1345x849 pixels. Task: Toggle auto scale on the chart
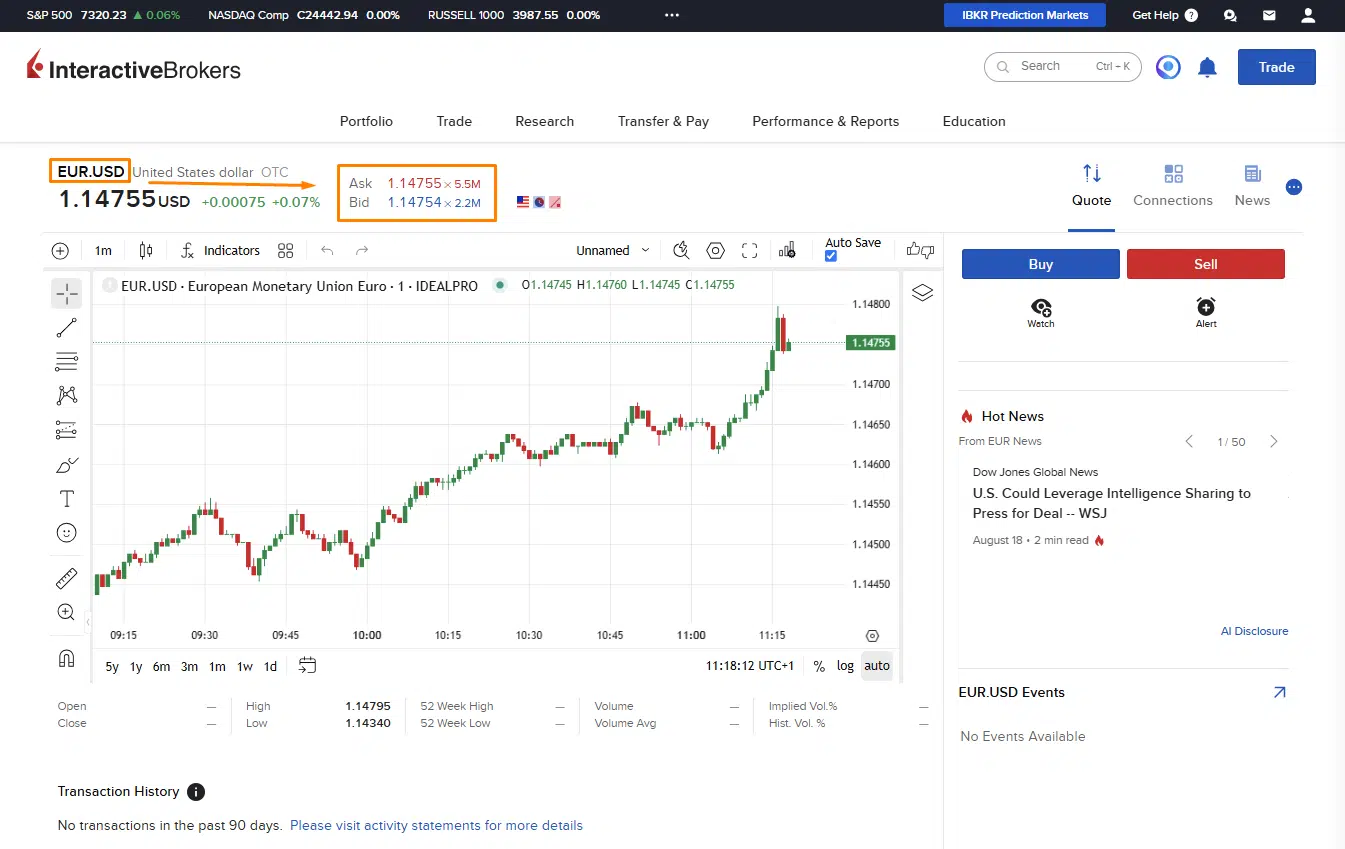click(877, 666)
